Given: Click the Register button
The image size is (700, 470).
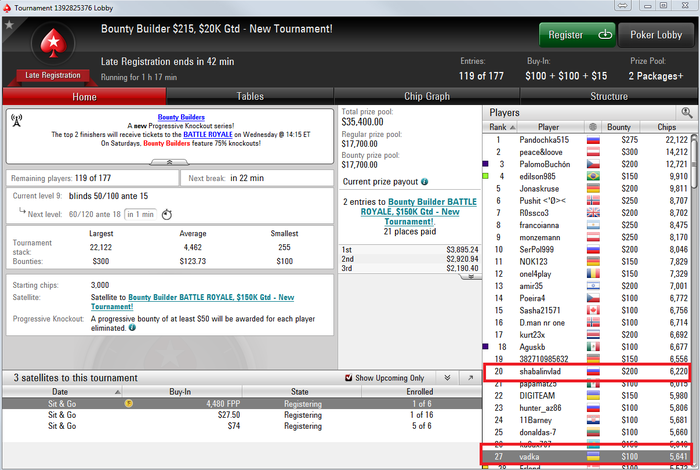Looking at the screenshot, I should (x=577, y=35).
